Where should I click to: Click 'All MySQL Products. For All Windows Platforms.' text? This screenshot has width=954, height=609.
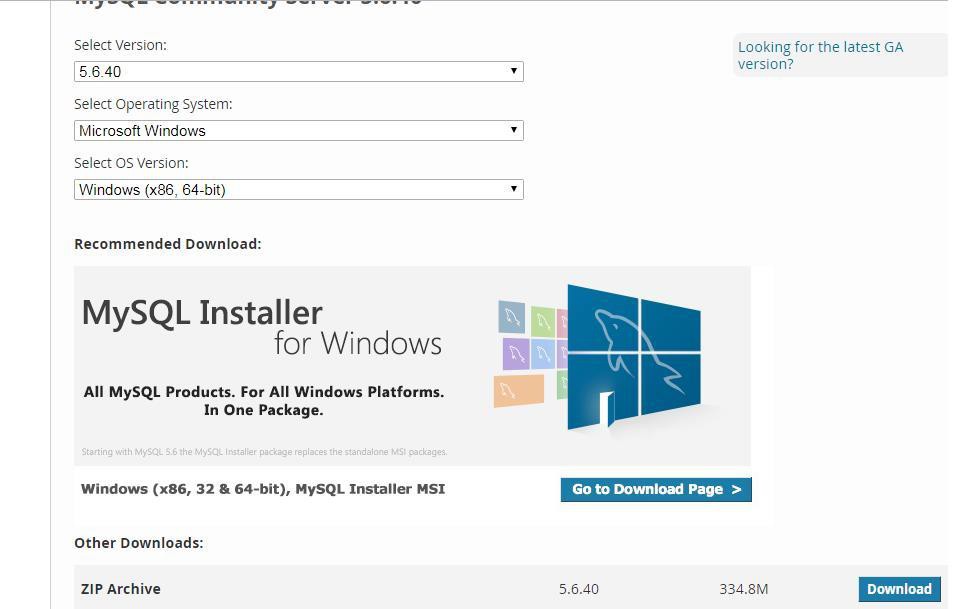coord(264,392)
